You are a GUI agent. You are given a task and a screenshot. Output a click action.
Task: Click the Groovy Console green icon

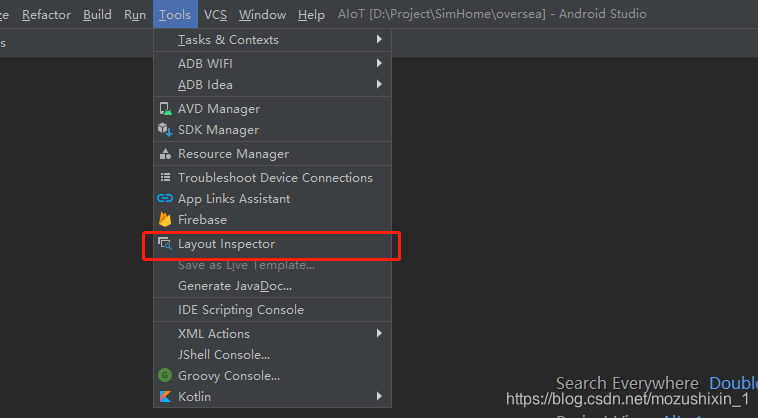(x=165, y=375)
